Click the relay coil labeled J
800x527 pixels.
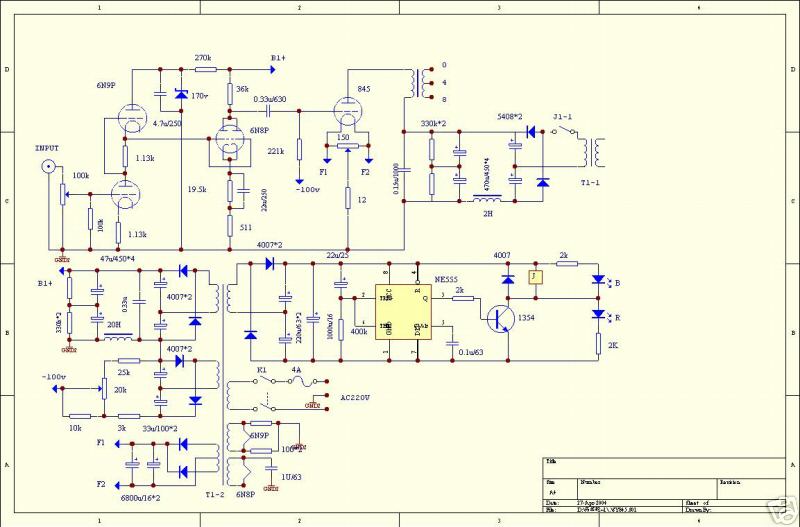[x=535, y=276]
